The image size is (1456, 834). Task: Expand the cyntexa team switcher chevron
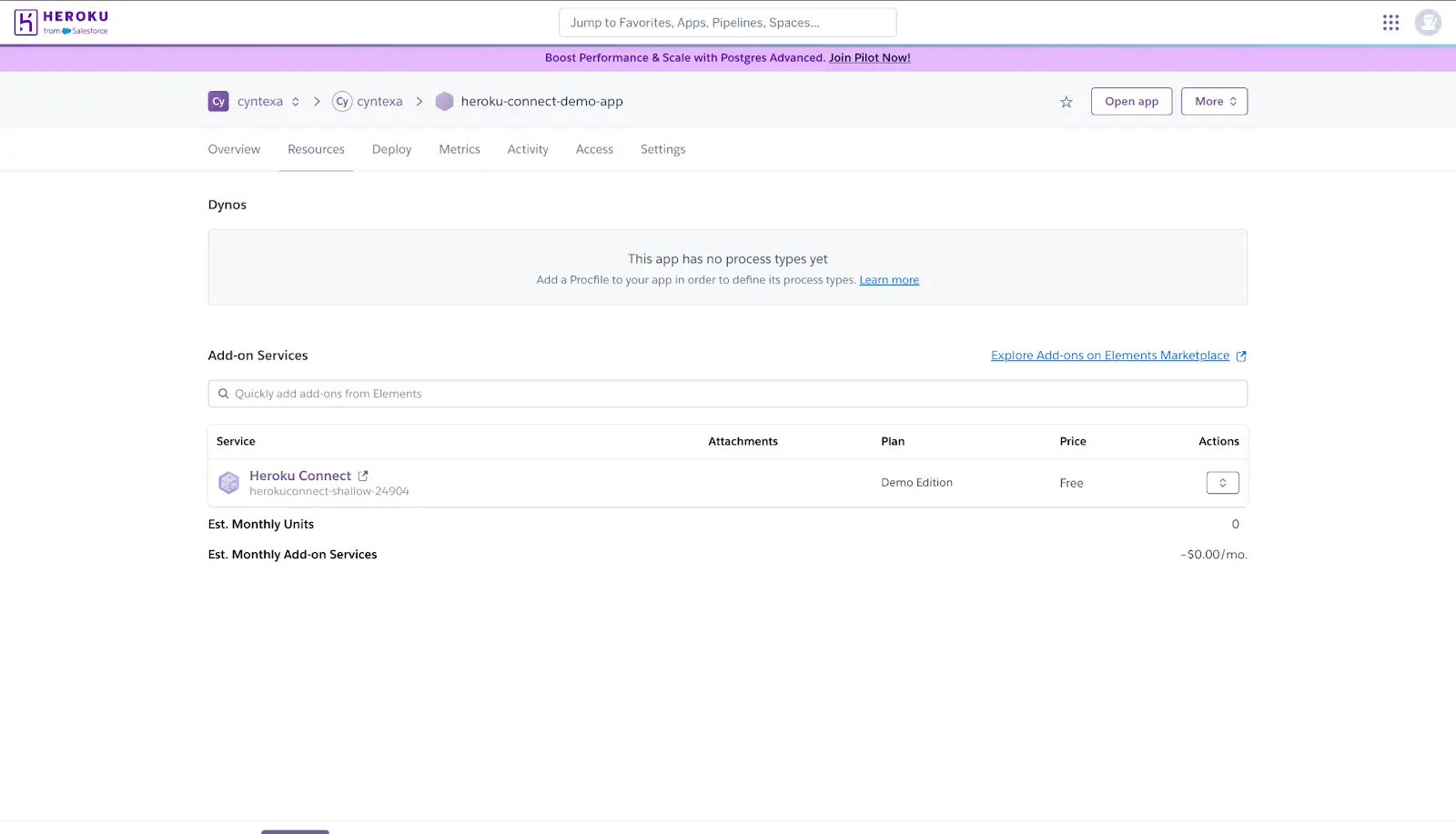[x=295, y=101]
